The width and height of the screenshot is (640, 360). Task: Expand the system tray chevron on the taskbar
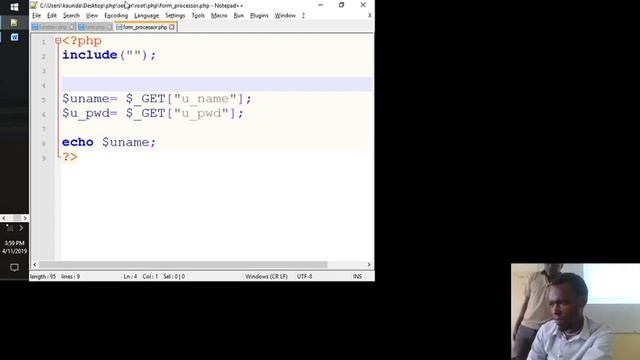(21, 228)
